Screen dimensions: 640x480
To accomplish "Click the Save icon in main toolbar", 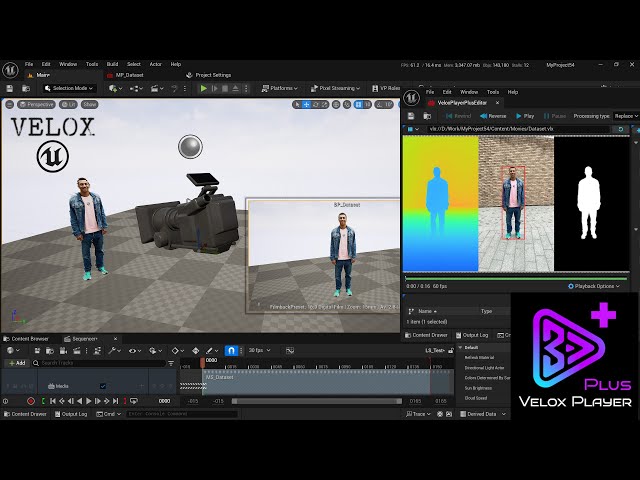I will (x=10, y=88).
